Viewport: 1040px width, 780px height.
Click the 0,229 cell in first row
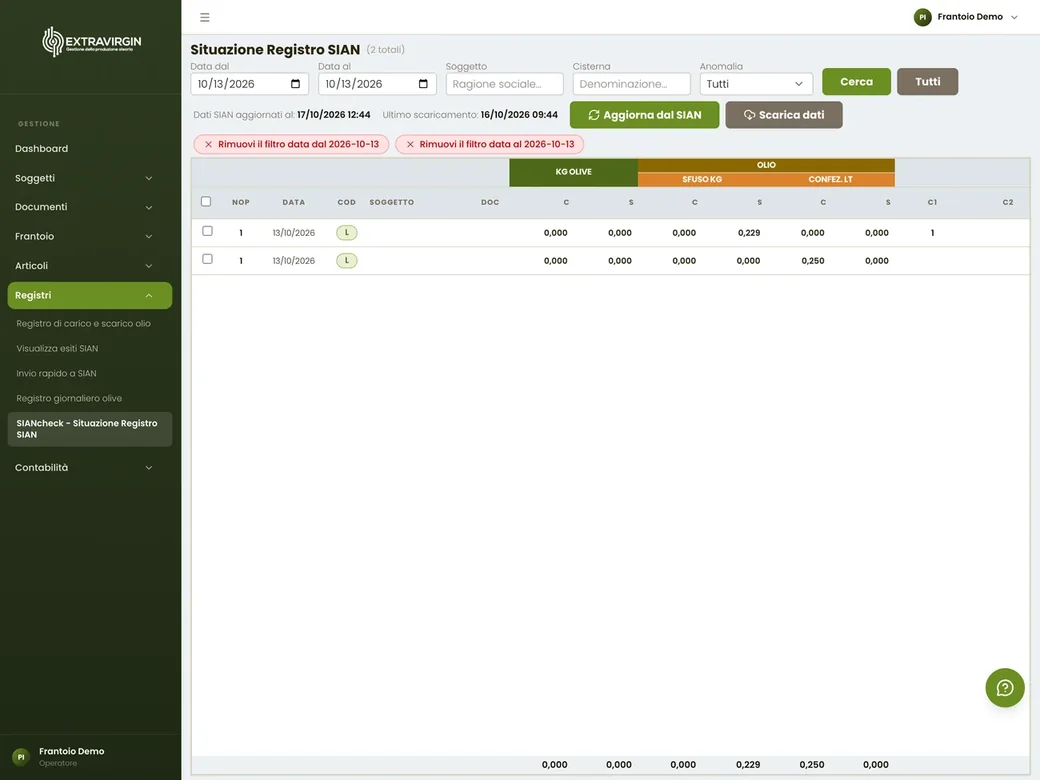pyautogui.click(x=749, y=233)
